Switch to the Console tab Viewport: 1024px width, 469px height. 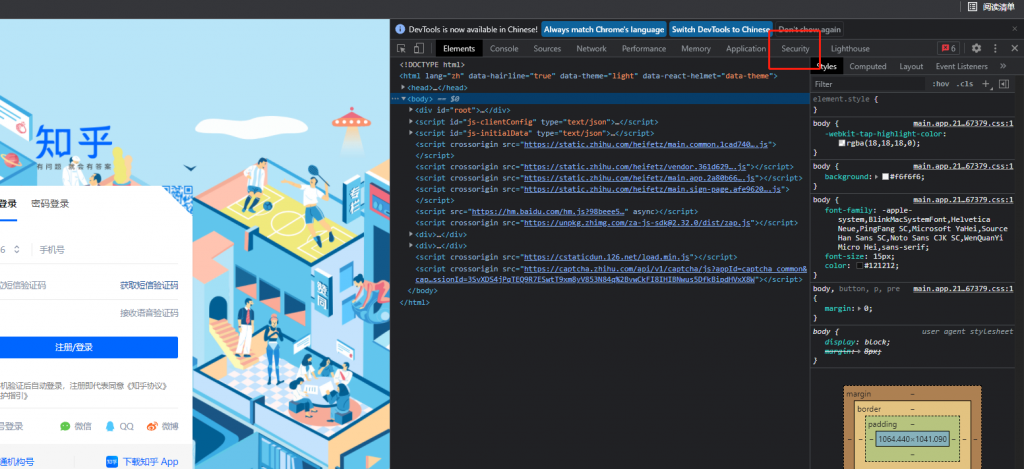pyautogui.click(x=504, y=48)
